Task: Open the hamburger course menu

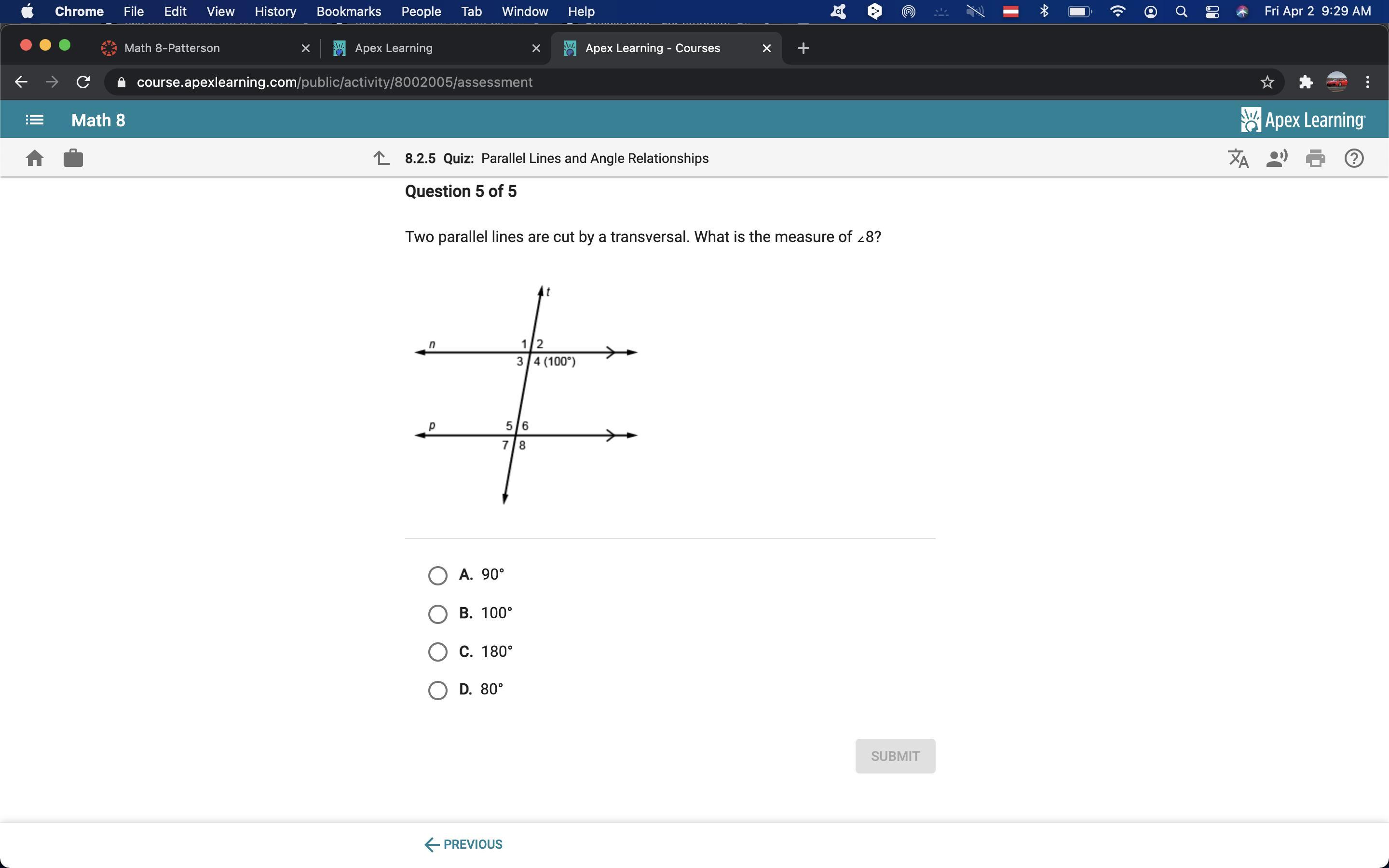Action: coord(34,120)
